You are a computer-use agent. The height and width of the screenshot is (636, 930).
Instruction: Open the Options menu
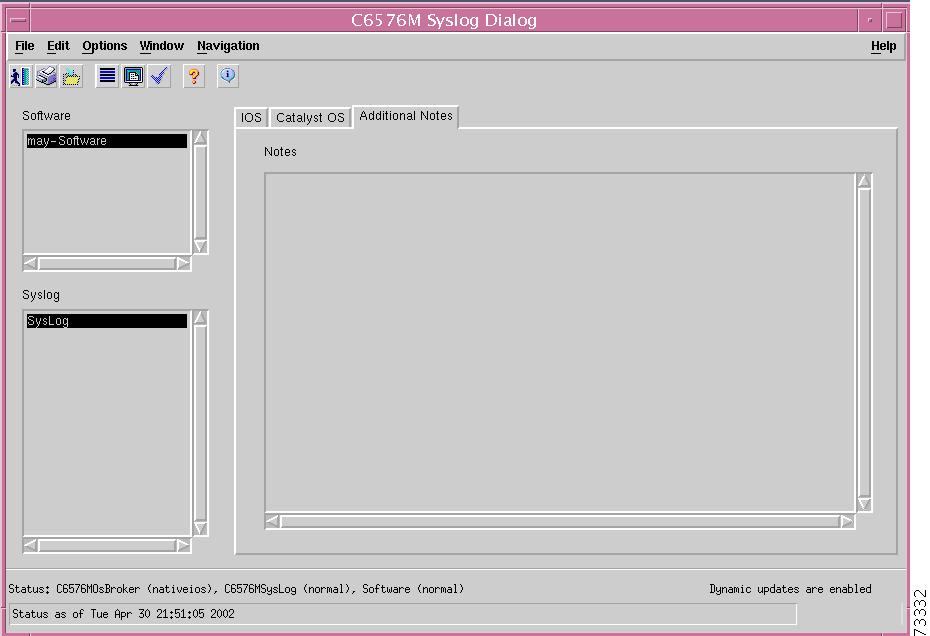tap(104, 46)
